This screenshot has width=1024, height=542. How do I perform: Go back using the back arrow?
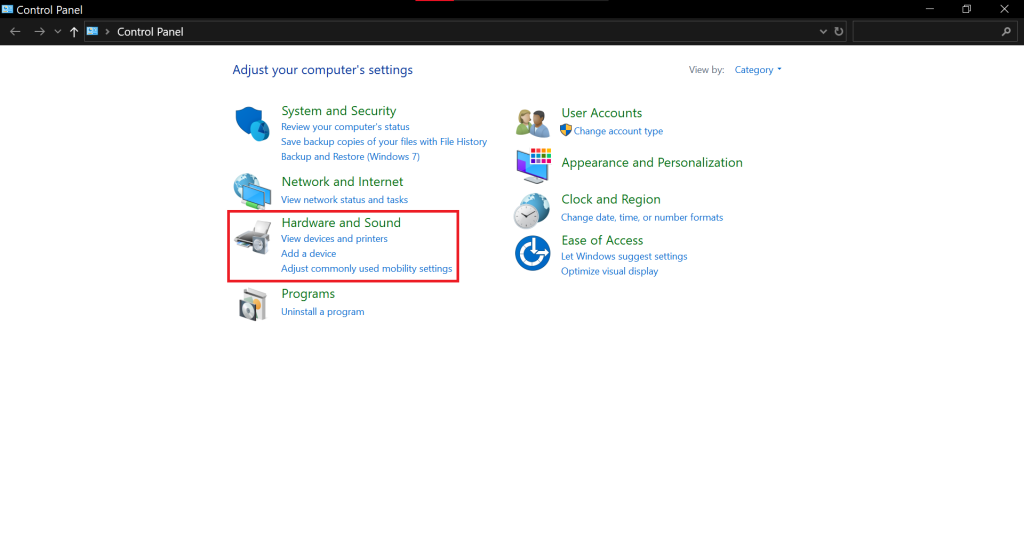click(15, 32)
